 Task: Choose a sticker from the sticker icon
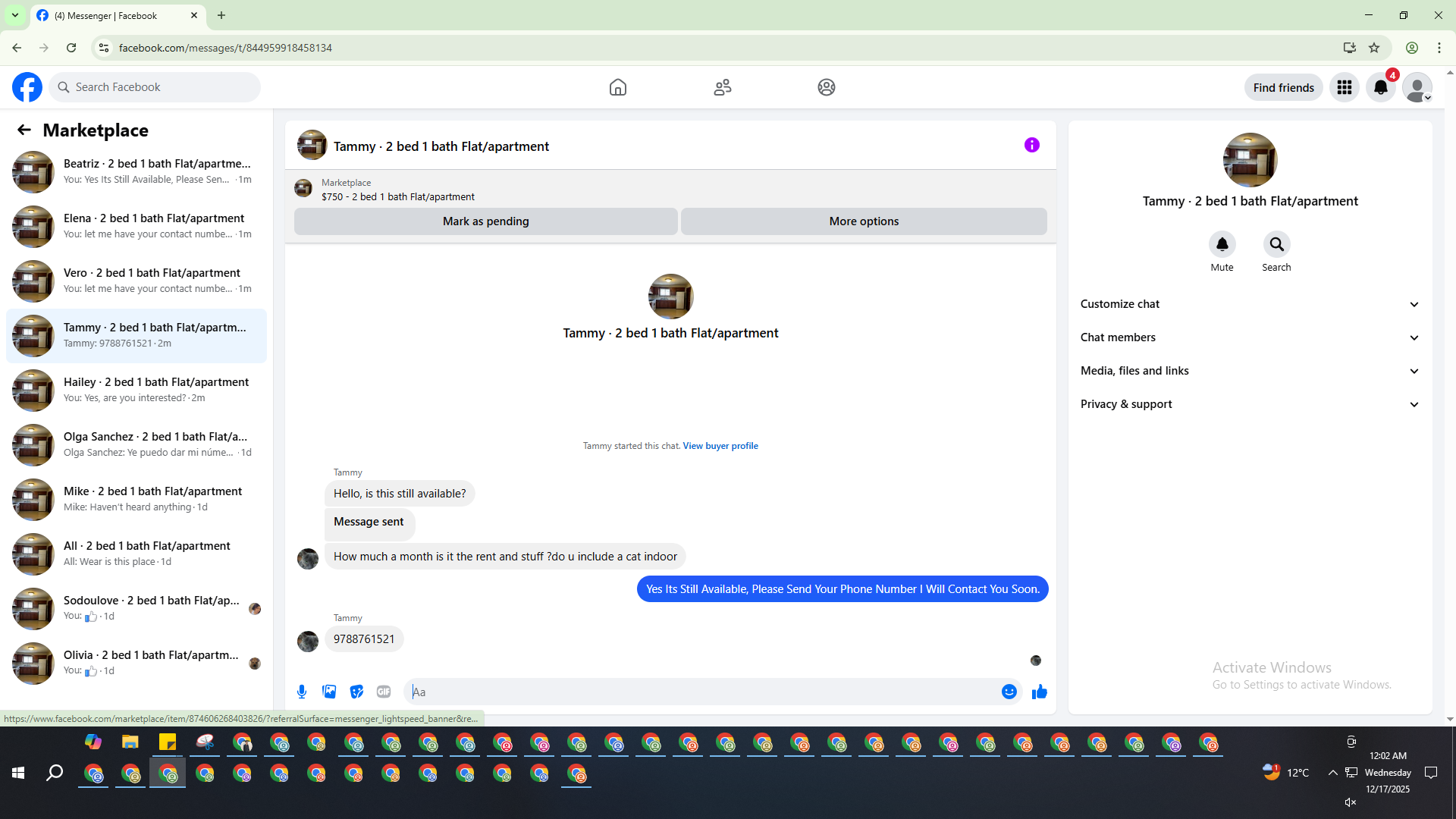[x=356, y=692]
